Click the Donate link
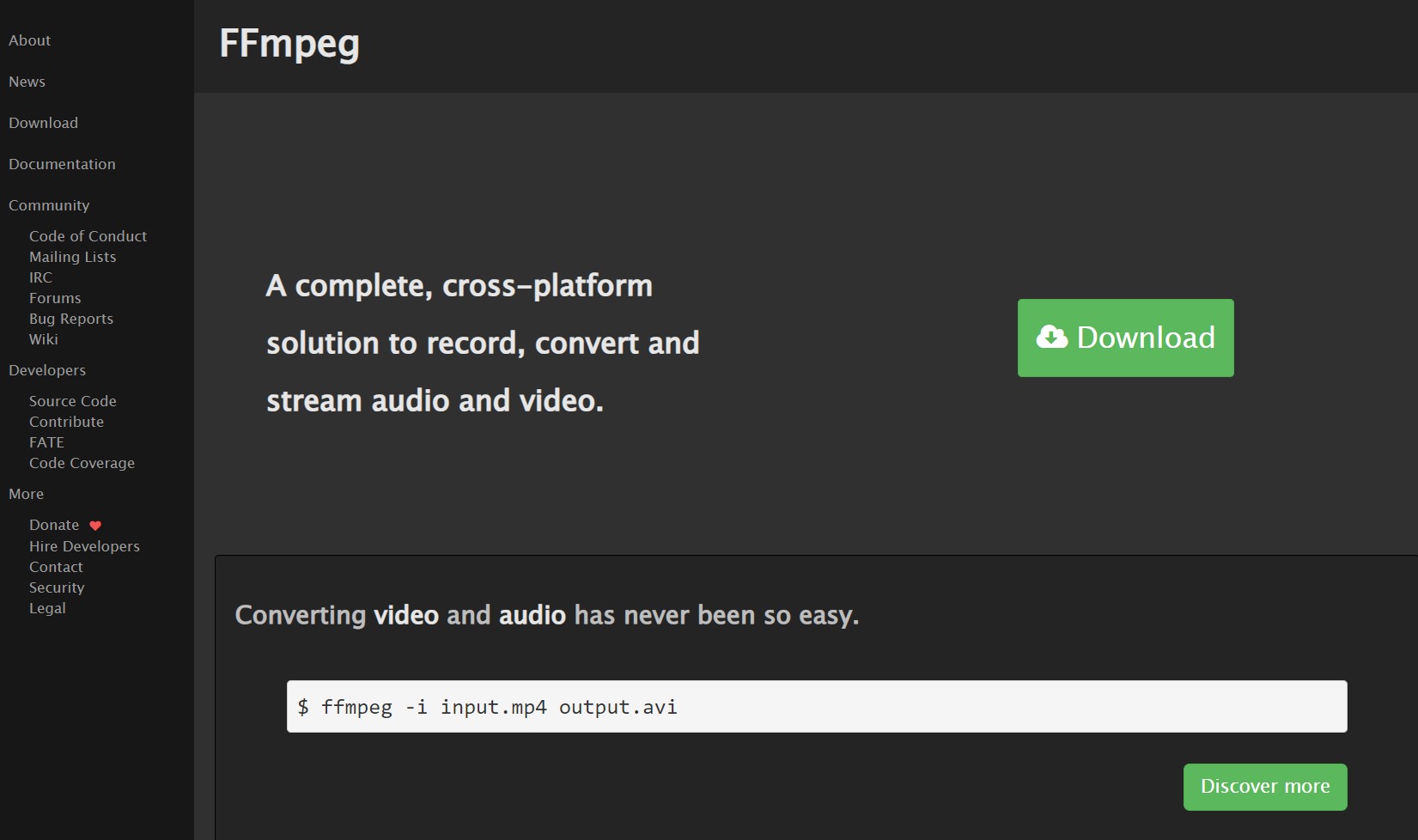The width and height of the screenshot is (1418, 840). (54, 525)
